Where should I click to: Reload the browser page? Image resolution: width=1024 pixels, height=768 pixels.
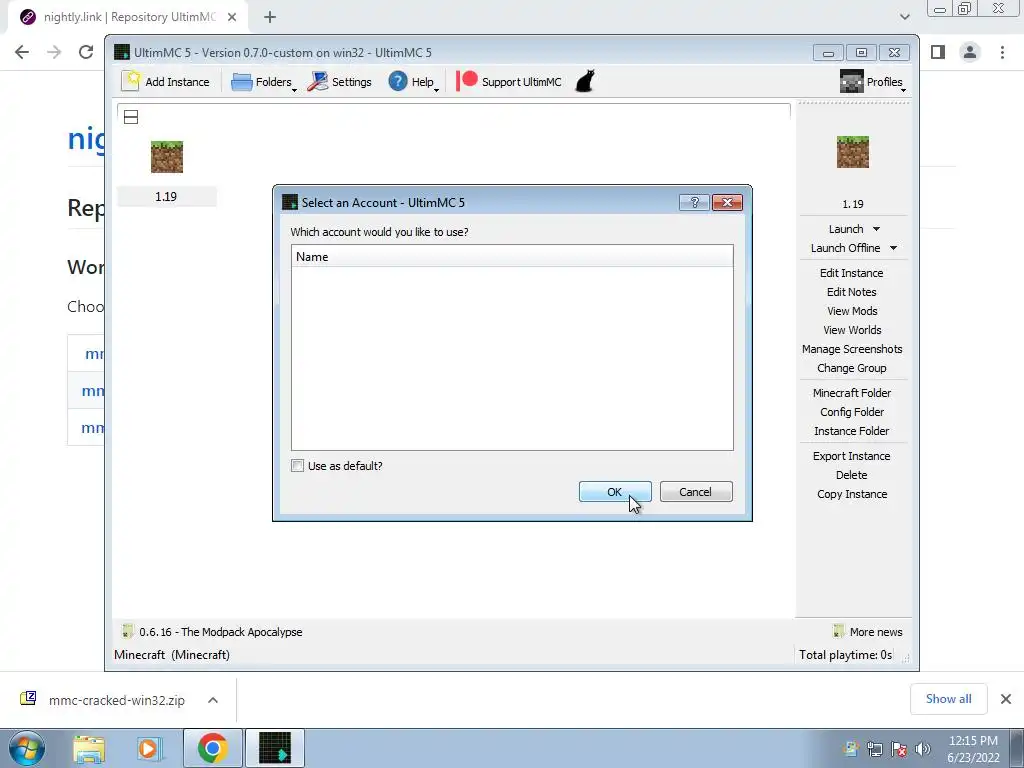86,52
